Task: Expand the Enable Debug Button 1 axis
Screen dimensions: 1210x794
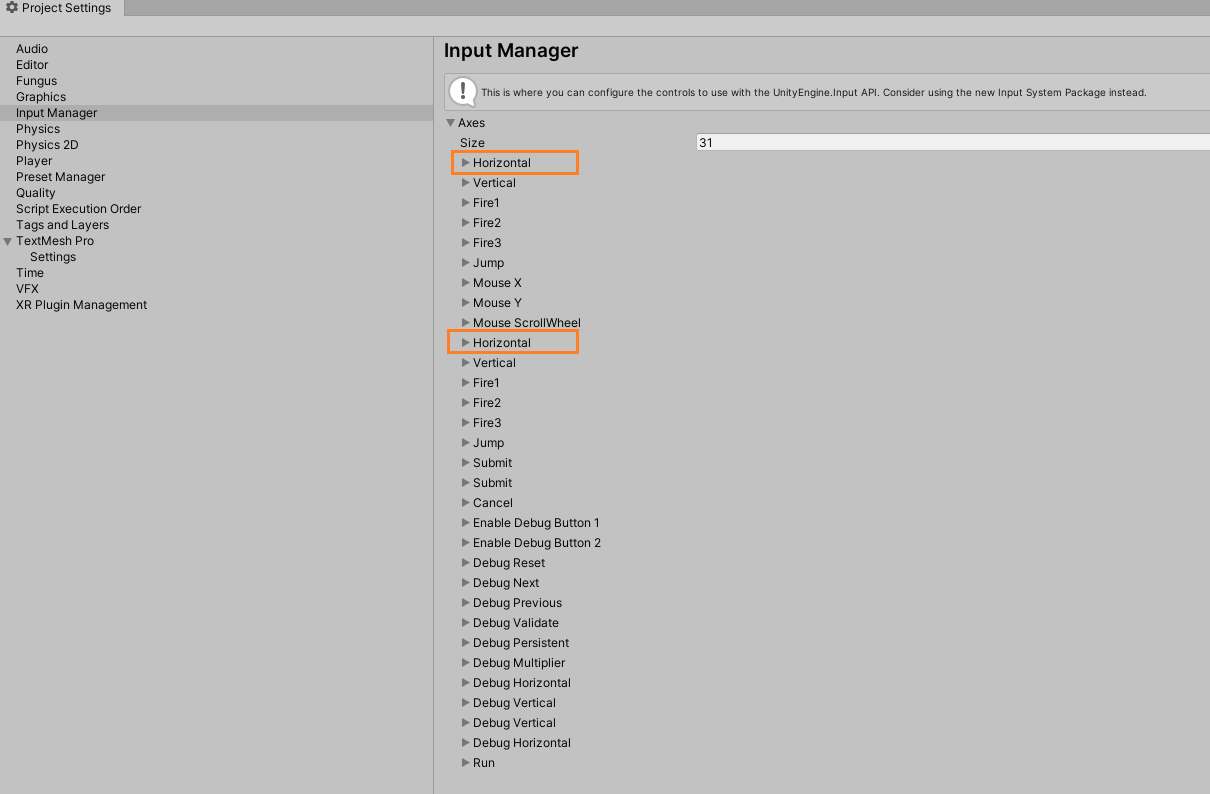Action: tap(464, 522)
